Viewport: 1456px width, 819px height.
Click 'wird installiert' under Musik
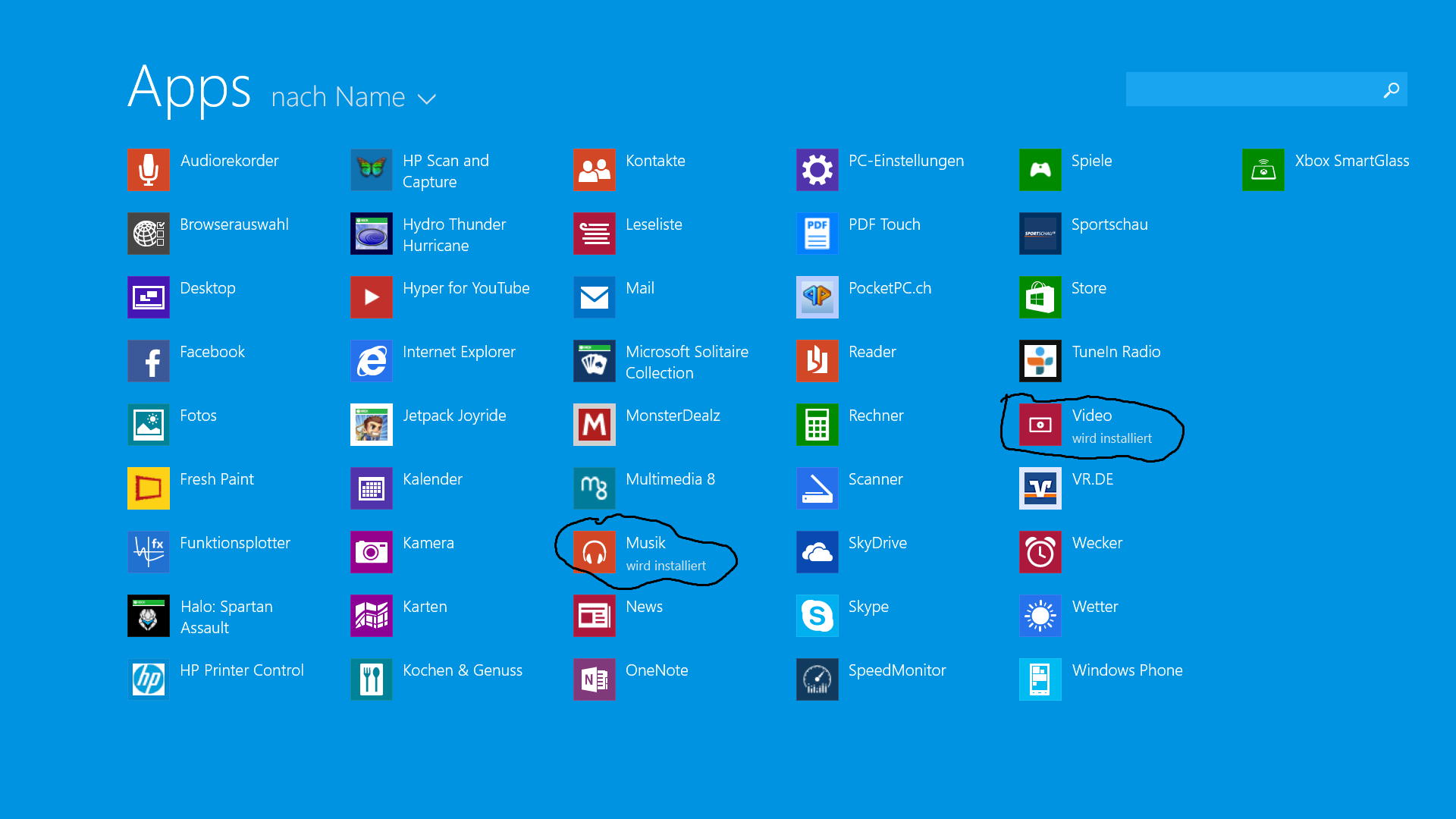666,566
